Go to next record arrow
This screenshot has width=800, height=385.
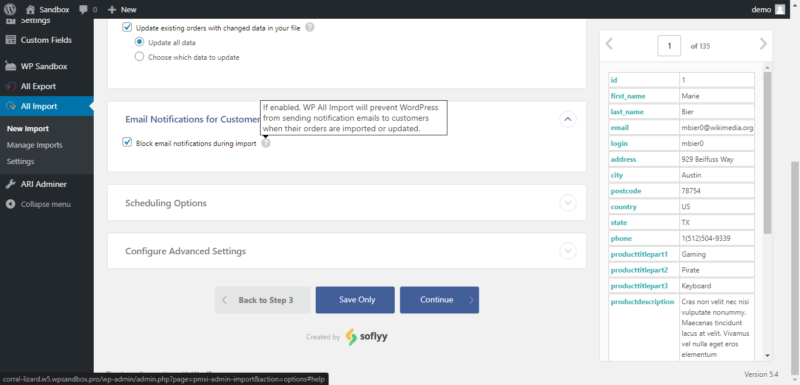763,44
